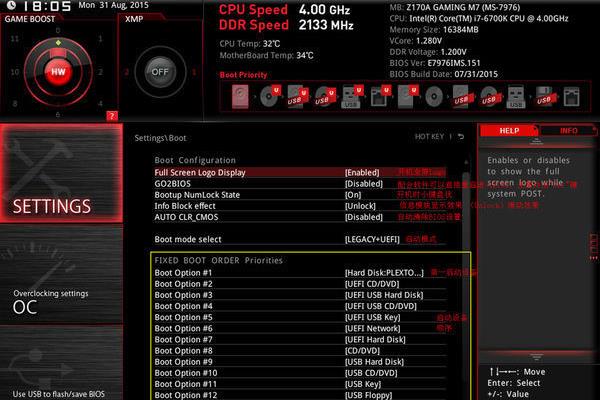Select the UEFI USB CD/DVD icon with U badge

point(325,96)
